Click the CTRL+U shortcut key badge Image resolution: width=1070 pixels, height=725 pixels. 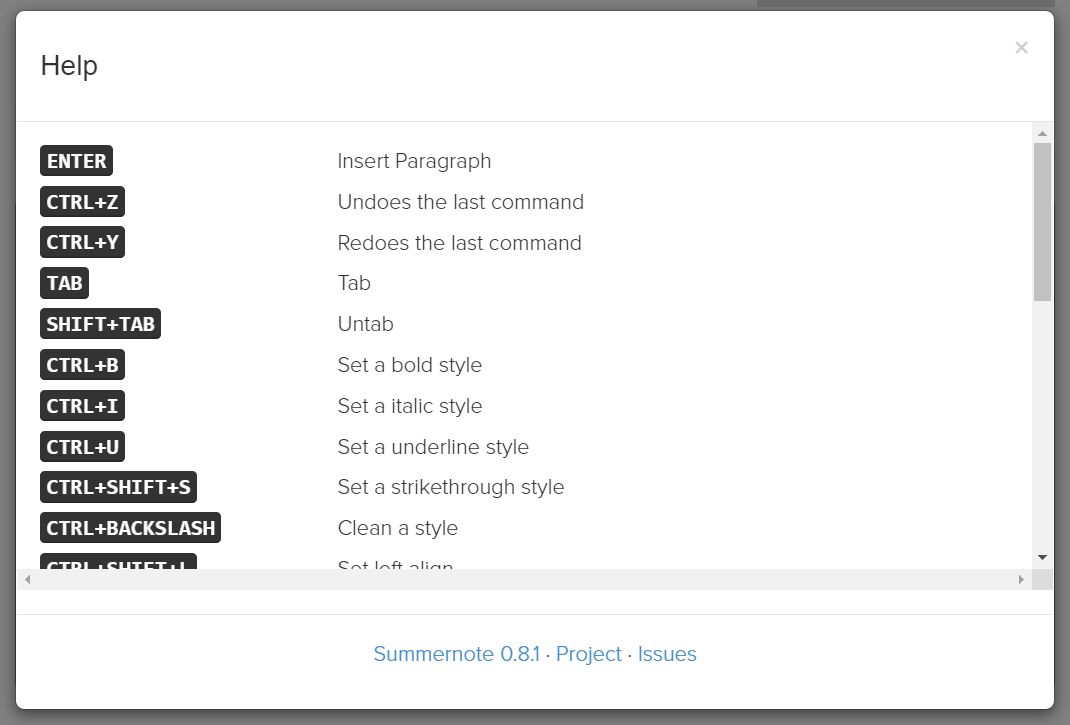point(82,447)
